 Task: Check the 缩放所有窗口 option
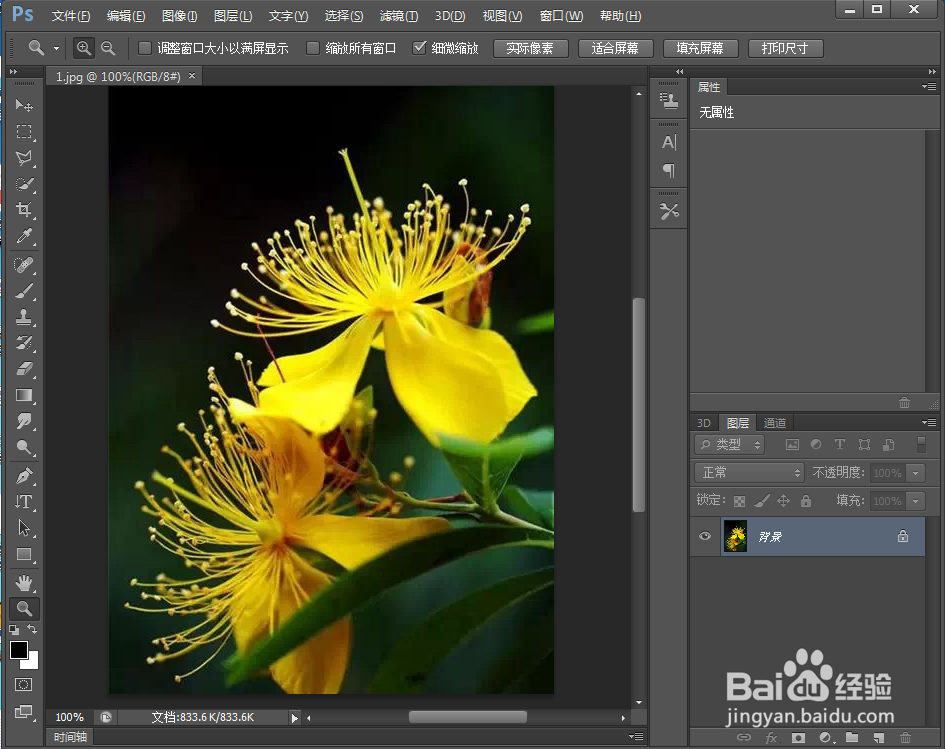tap(313, 48)
